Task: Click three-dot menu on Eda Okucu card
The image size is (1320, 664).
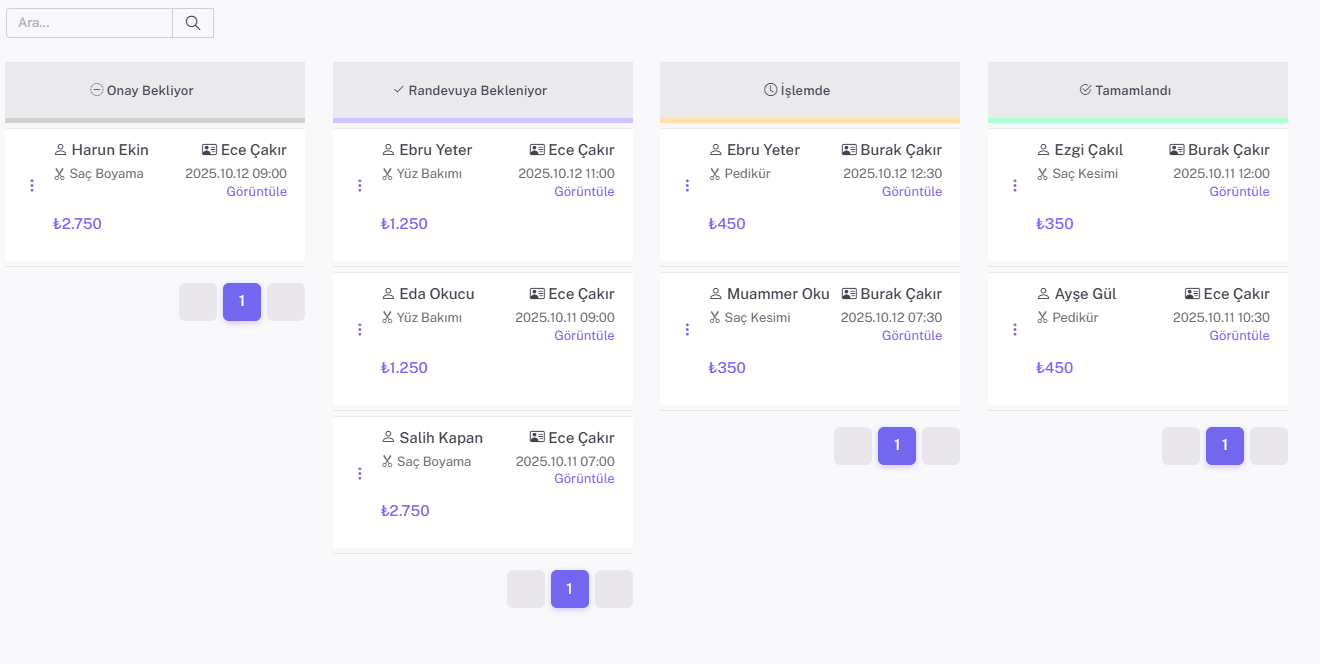Action: point(360,329)
